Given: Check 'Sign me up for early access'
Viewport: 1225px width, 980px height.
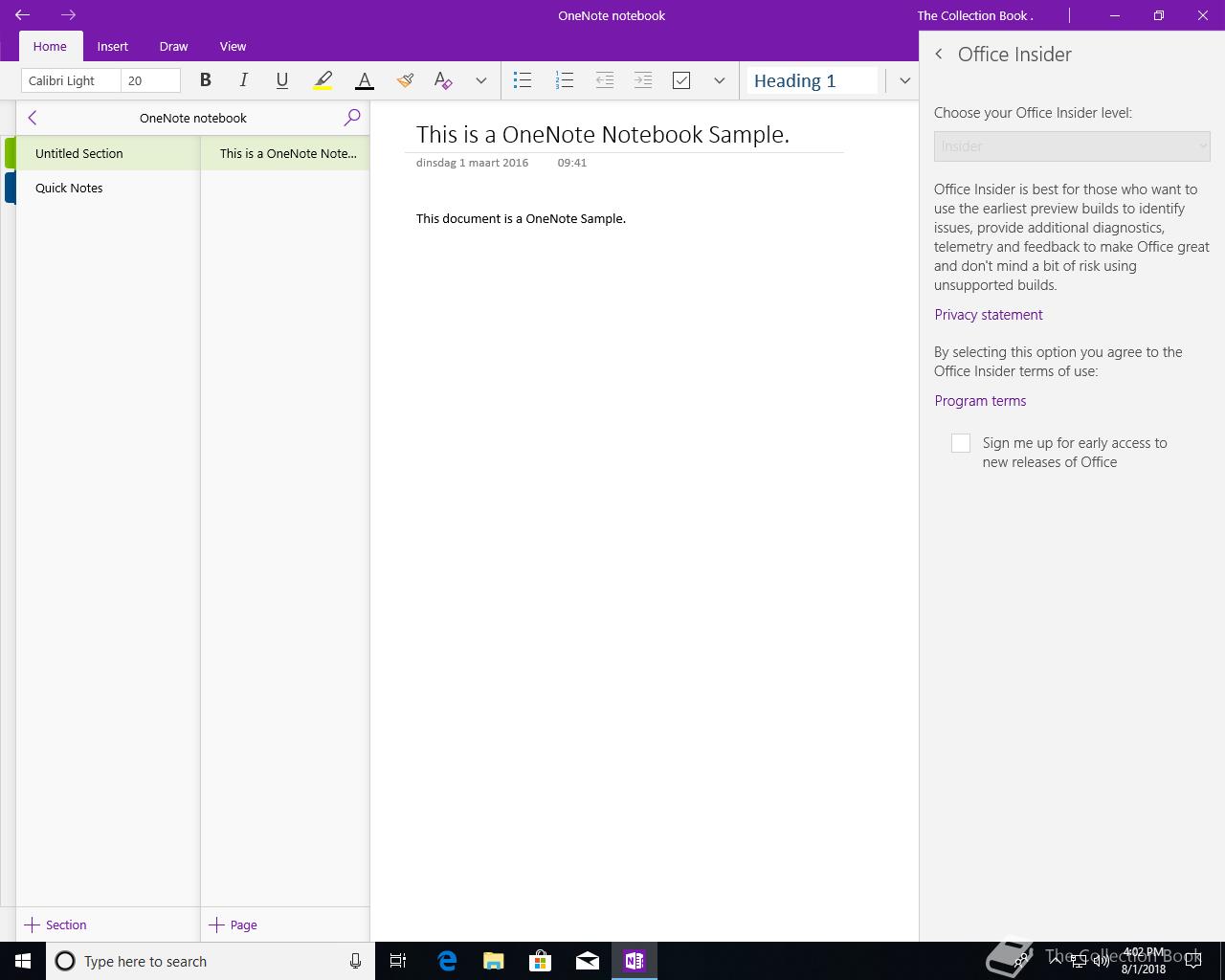Looking at the screenshot, I should (x=961, y=443).
